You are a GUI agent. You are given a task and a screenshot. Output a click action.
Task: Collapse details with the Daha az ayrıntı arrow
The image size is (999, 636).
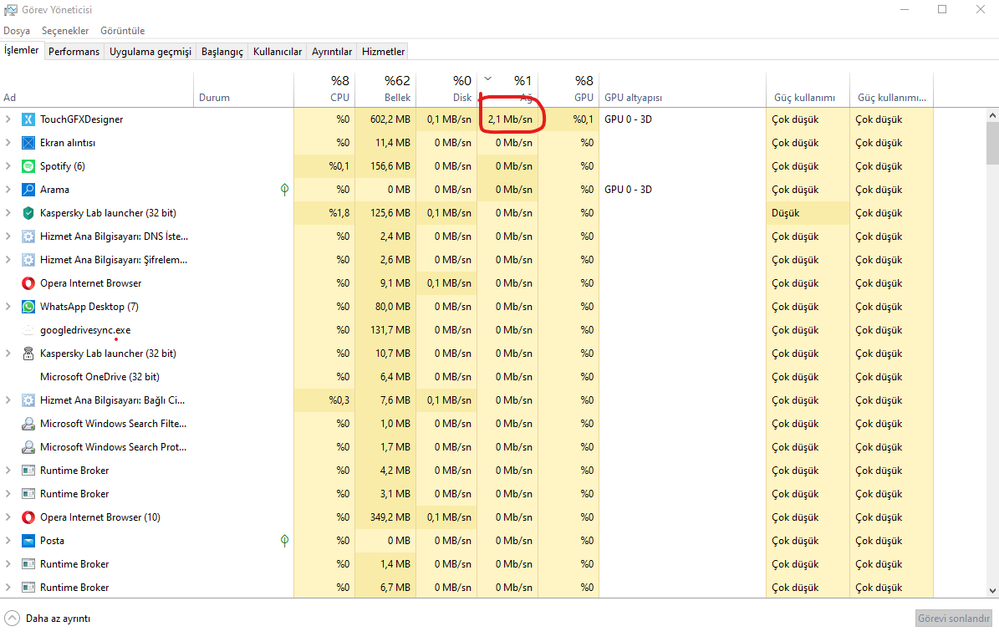click(x=11, y=618)
